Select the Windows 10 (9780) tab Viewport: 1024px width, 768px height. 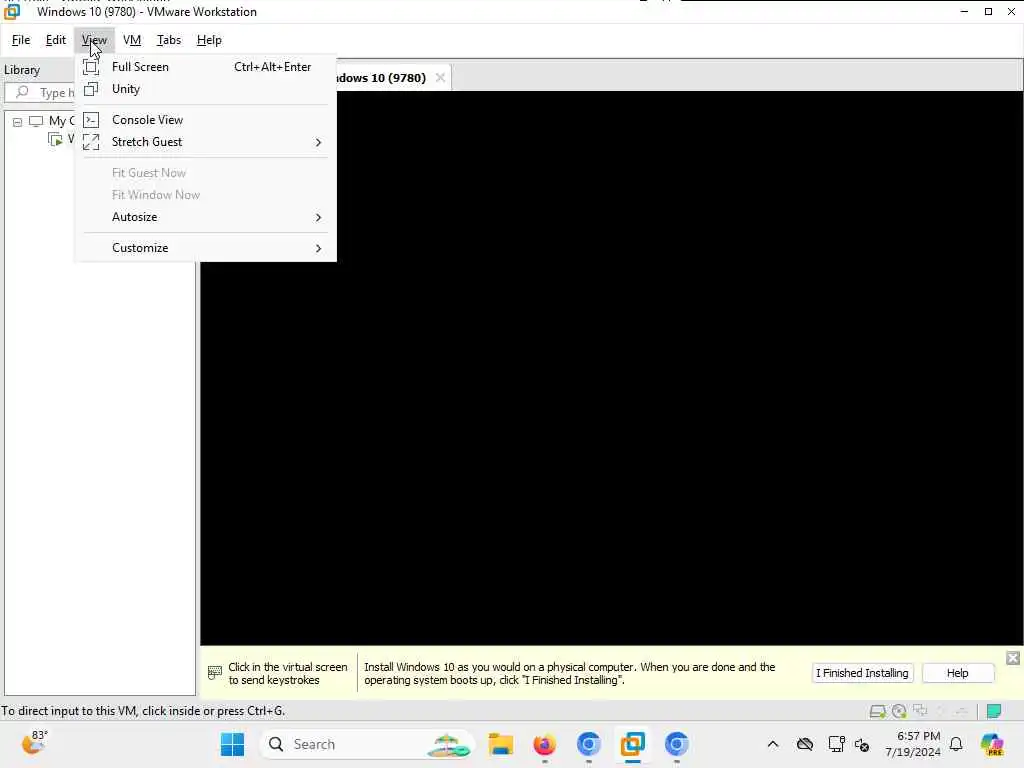click(381, 78)
